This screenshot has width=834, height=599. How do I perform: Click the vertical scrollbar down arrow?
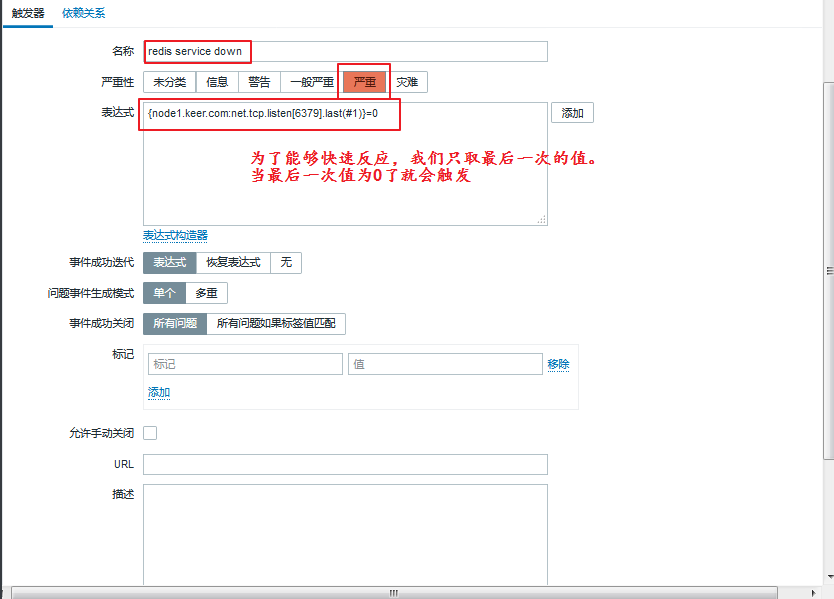[x=830, y=577]
